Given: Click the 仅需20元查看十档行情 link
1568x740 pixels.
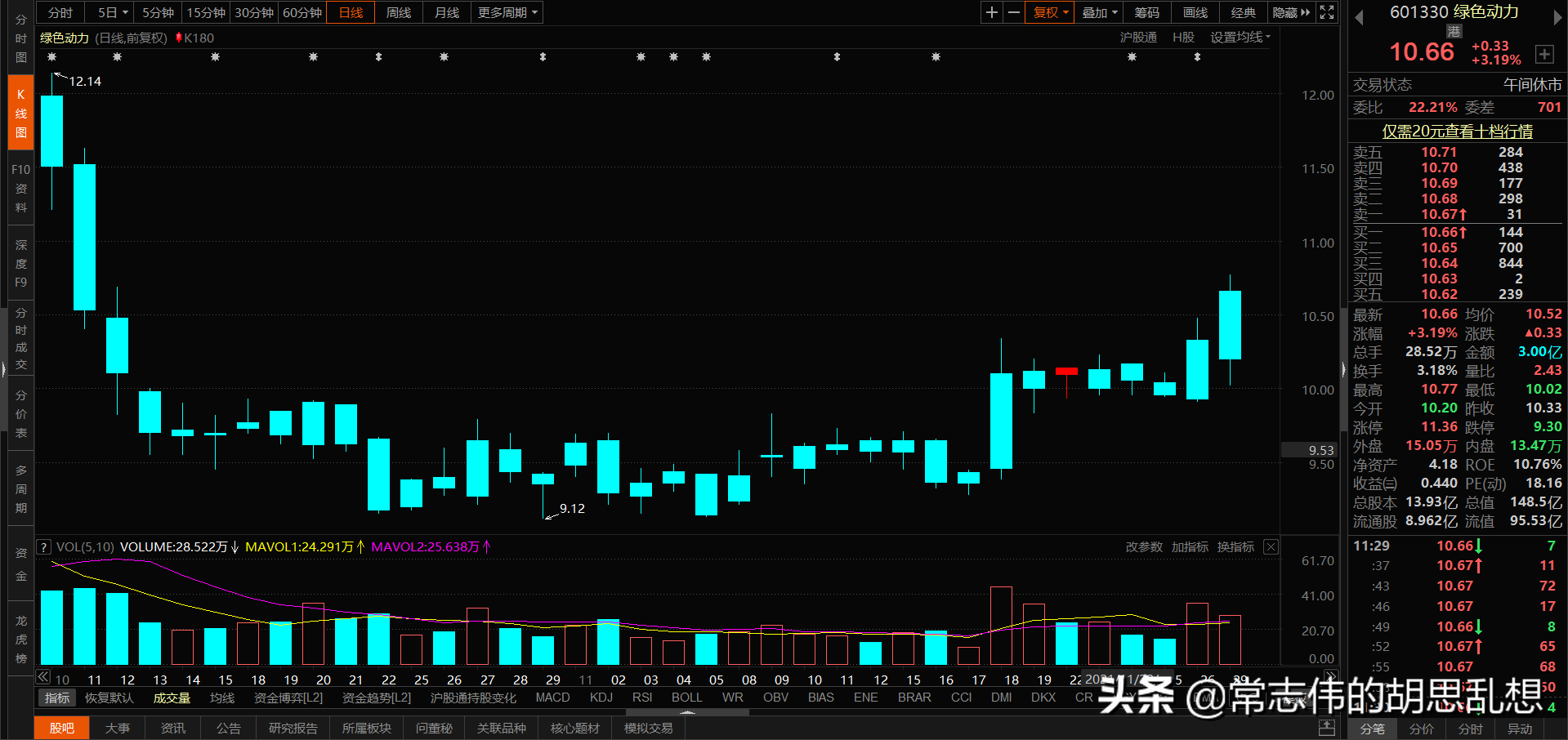Looking at the screenshot, I should 1455,132.
